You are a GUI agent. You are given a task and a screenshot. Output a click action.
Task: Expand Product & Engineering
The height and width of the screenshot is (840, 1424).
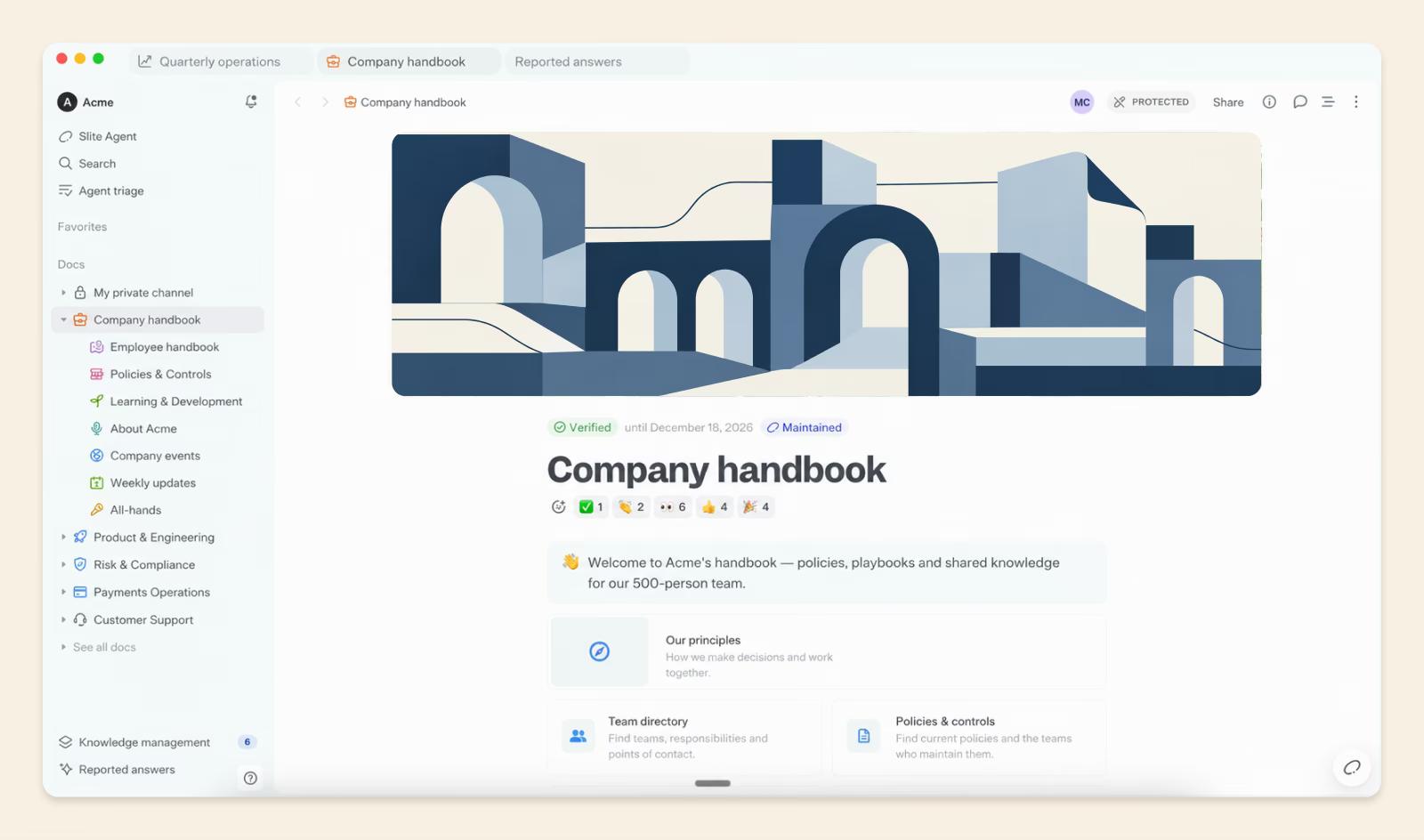point(63,537)
